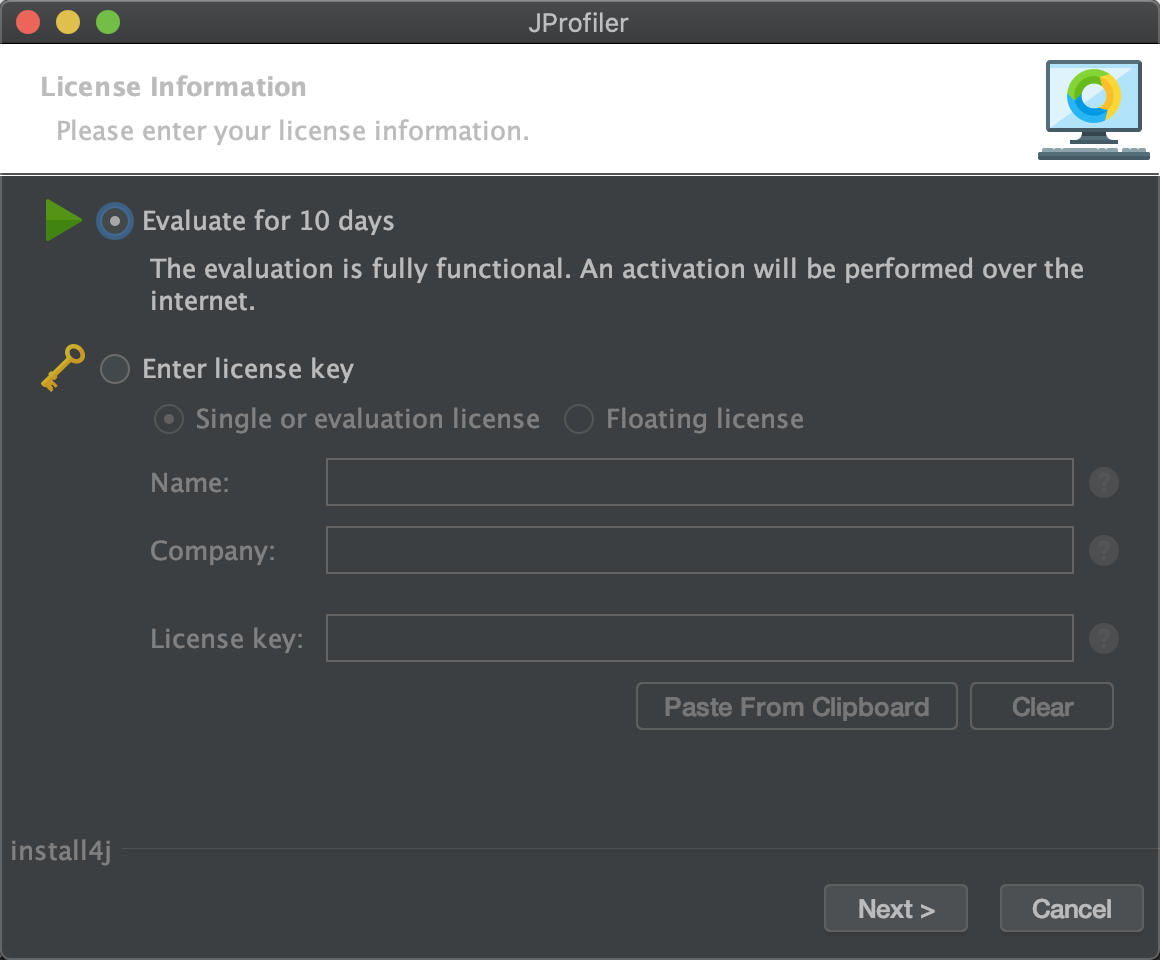Focus the Company input field
Screen dimensions: 1160x960
coord(699,550)
